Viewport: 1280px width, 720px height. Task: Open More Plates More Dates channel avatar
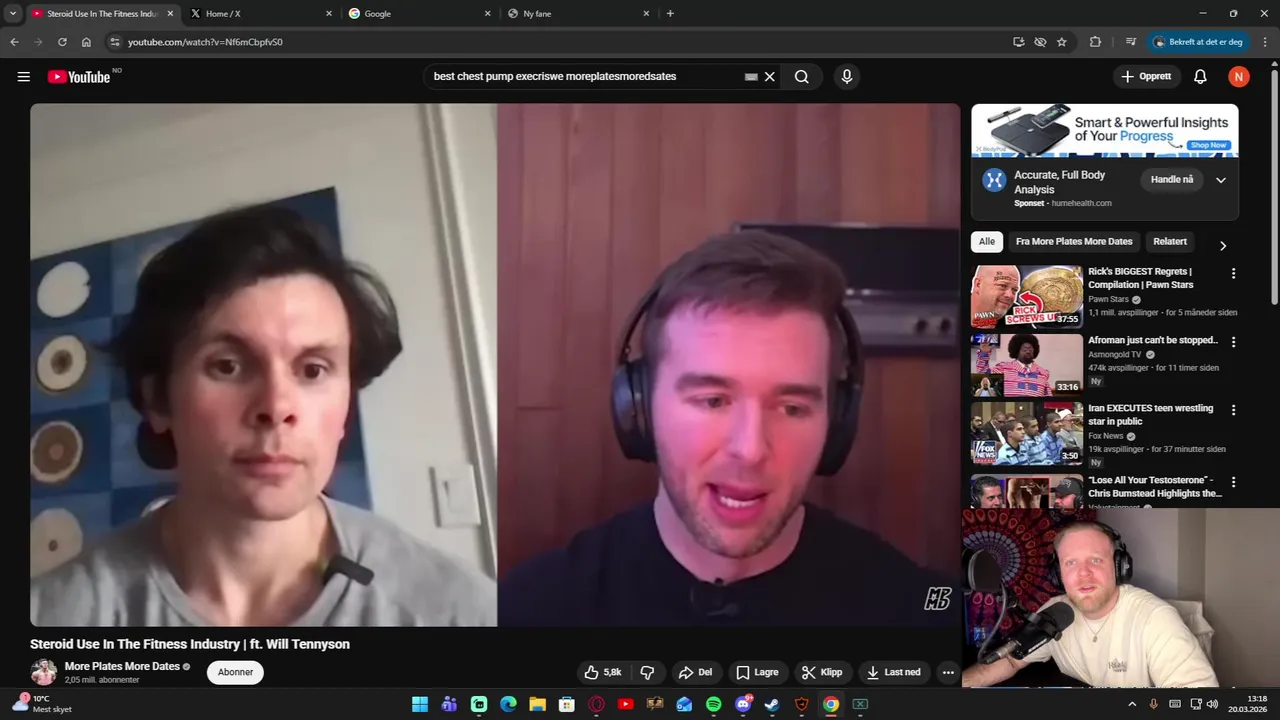43,672
